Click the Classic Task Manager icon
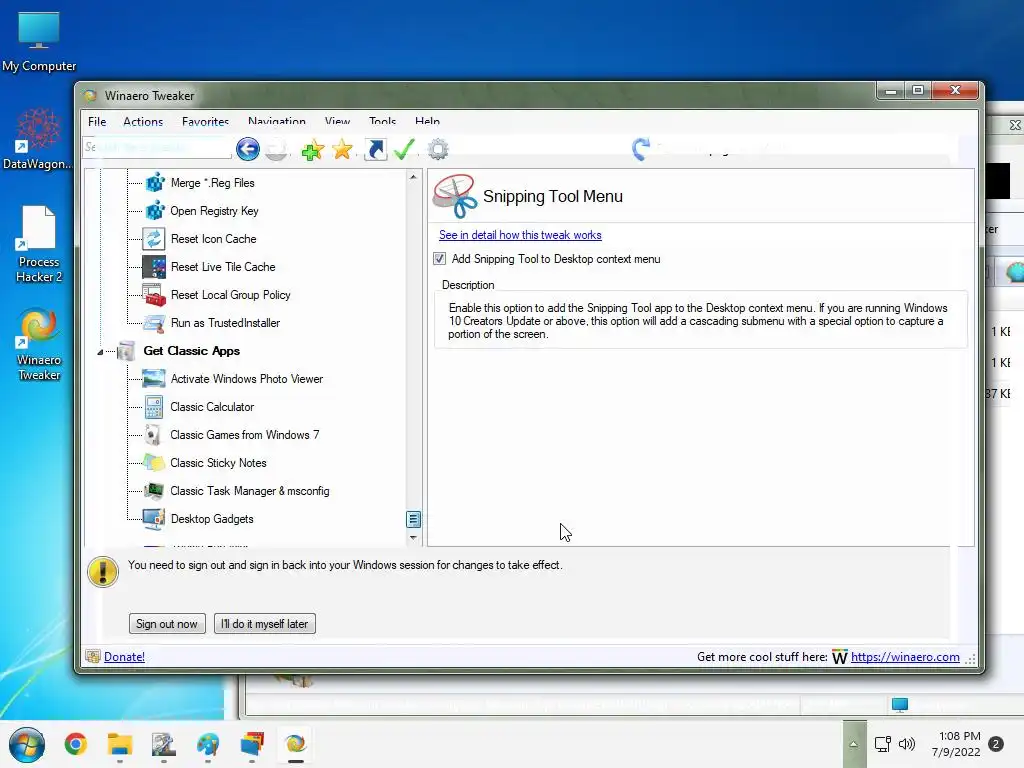Image resolution: width=1024 pixels, height=768 pixels. coord(154,490)
